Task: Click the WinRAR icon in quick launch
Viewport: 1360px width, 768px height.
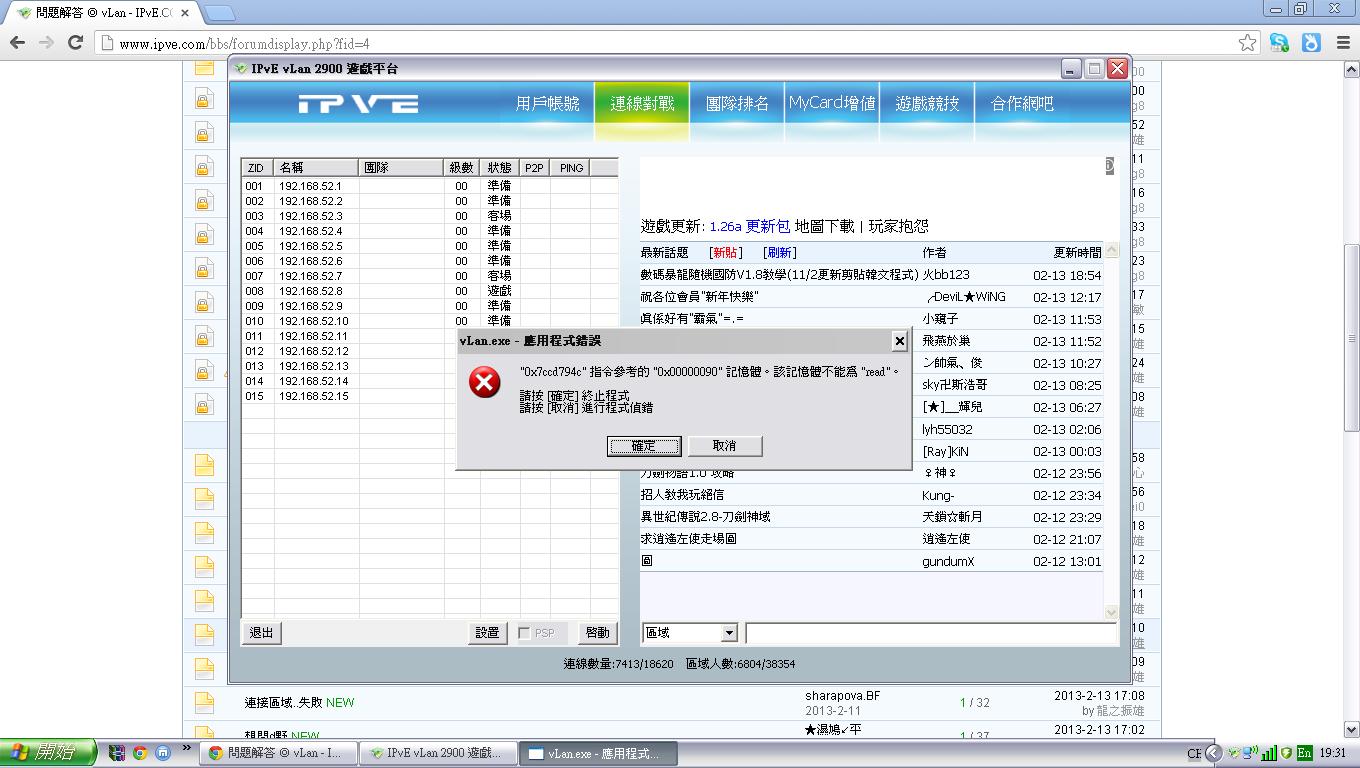Action: (118, 753)
